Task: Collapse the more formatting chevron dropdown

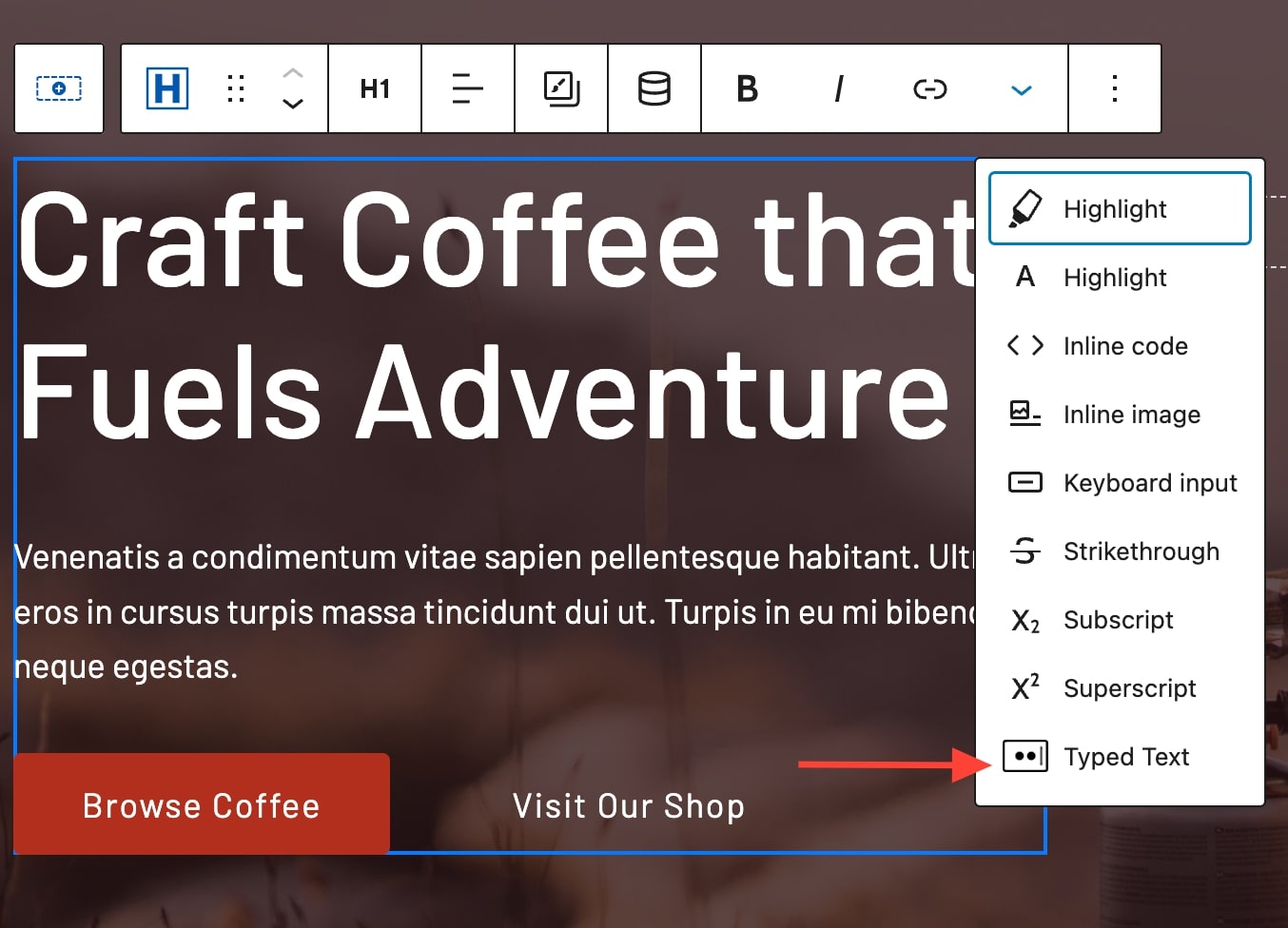Action: (x=1021, y=90)
